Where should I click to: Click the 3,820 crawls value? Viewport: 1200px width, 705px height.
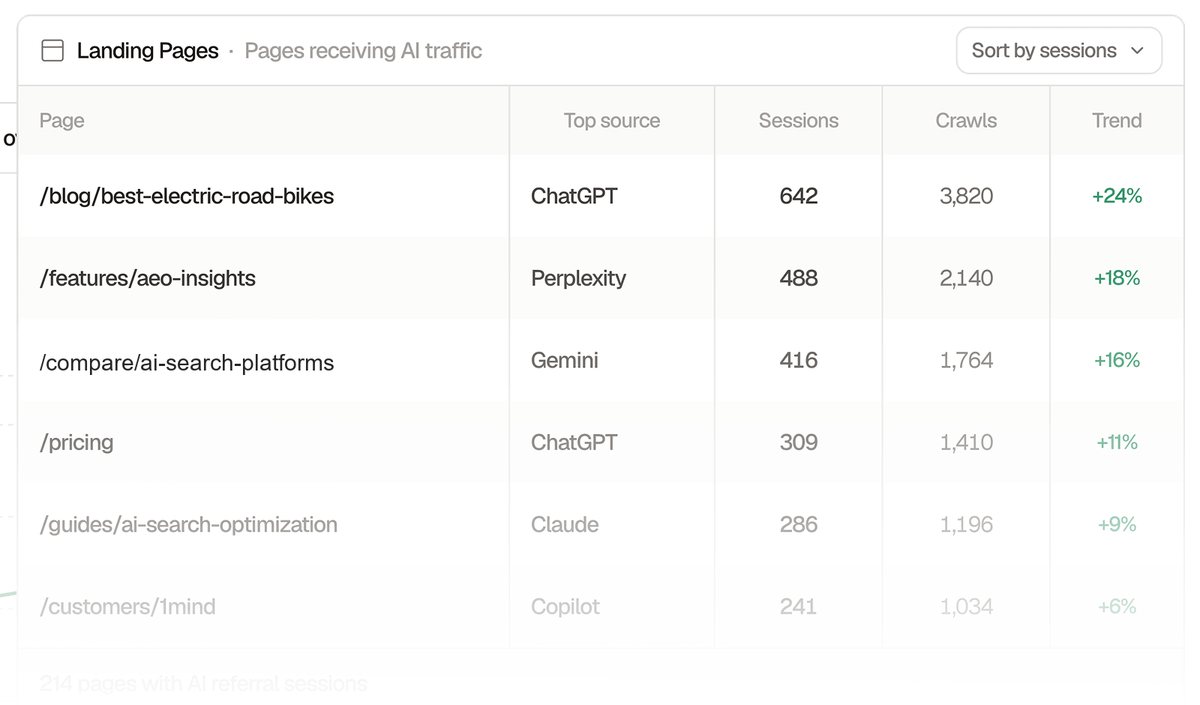point(966,196)
